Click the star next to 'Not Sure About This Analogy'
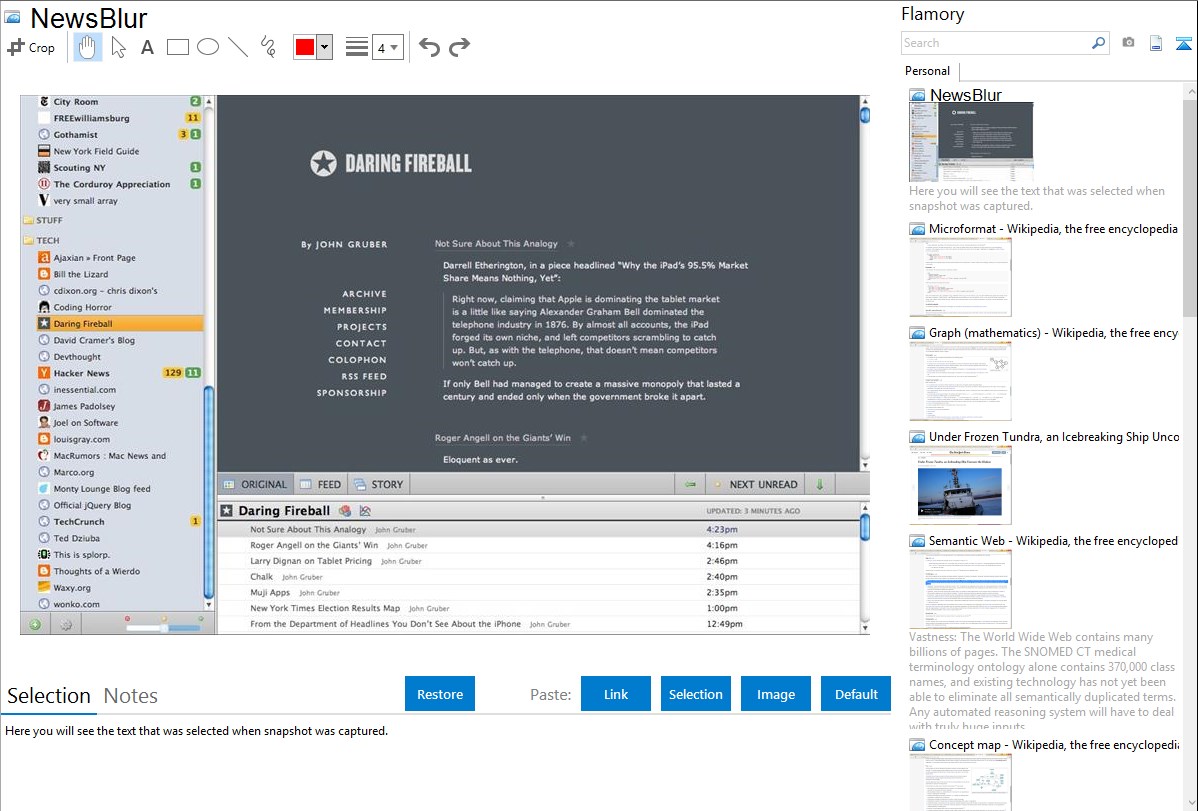 click(571, 244)
